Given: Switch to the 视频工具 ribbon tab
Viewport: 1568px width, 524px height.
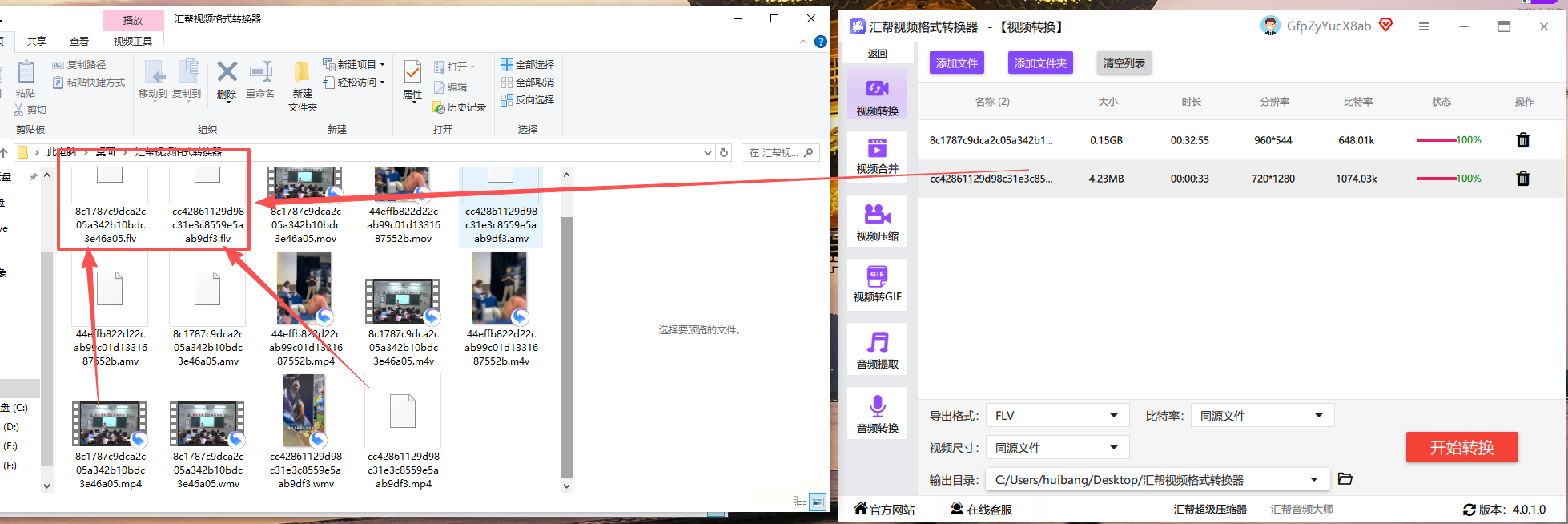Looking at the screenshot, I should click(x=133, y=41).
